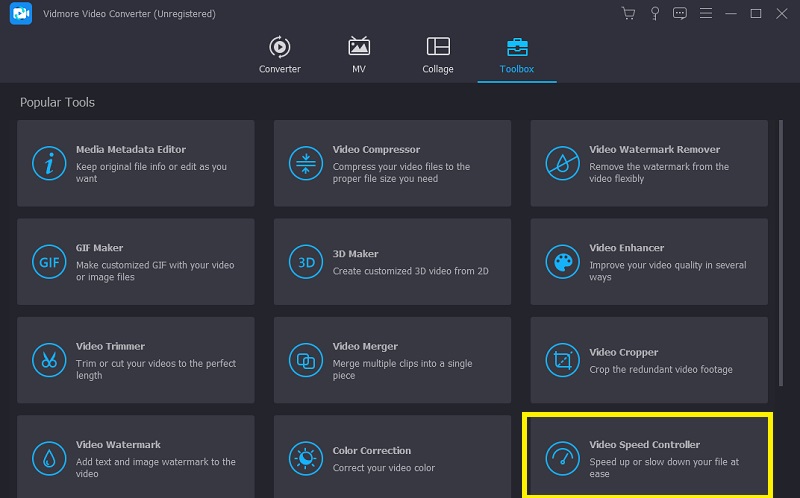Open the Video Watermark droplet icon
This screenshot has width=800, height=498.
46,458
